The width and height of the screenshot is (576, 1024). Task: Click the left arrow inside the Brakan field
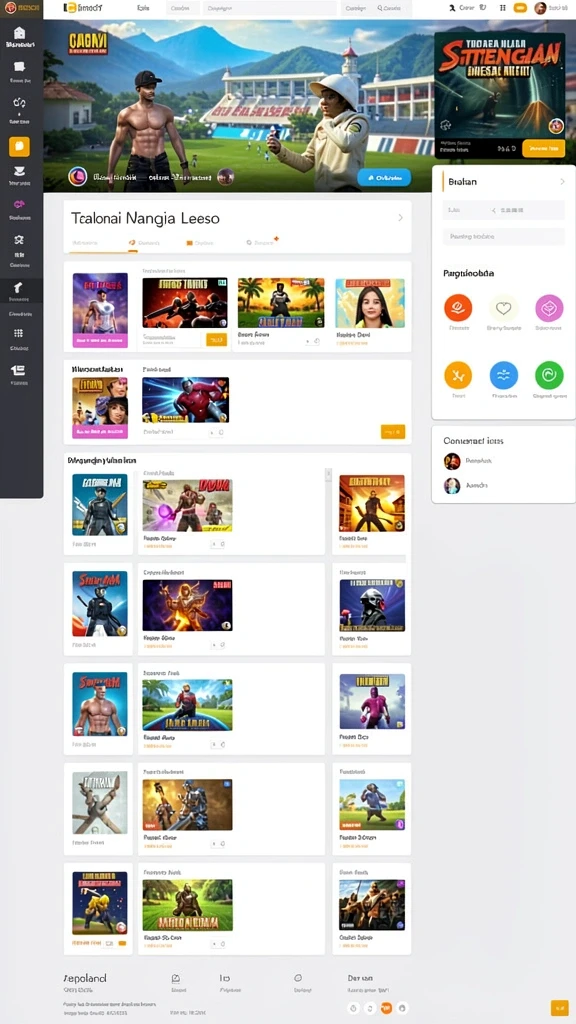pos(494,210)
